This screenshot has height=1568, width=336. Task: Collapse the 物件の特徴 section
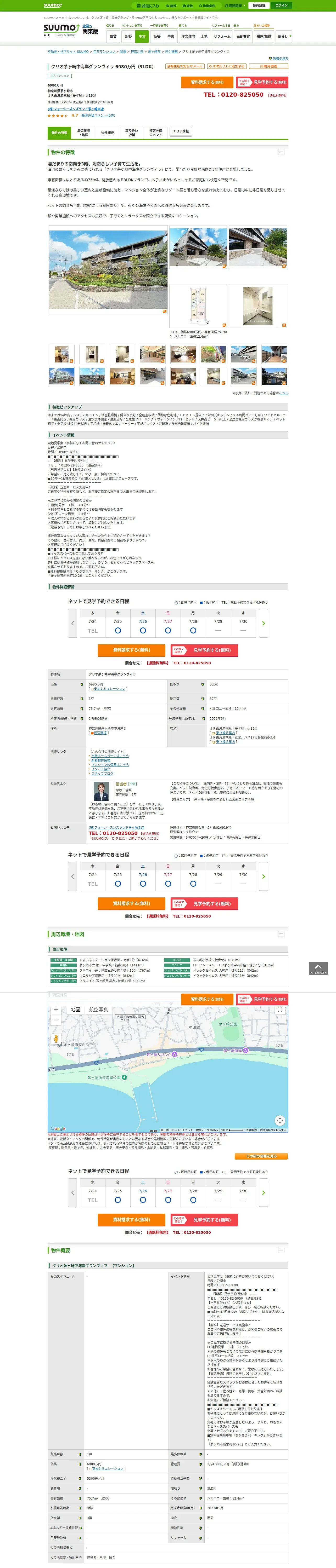pyautogui.click(x=281, y=152)
